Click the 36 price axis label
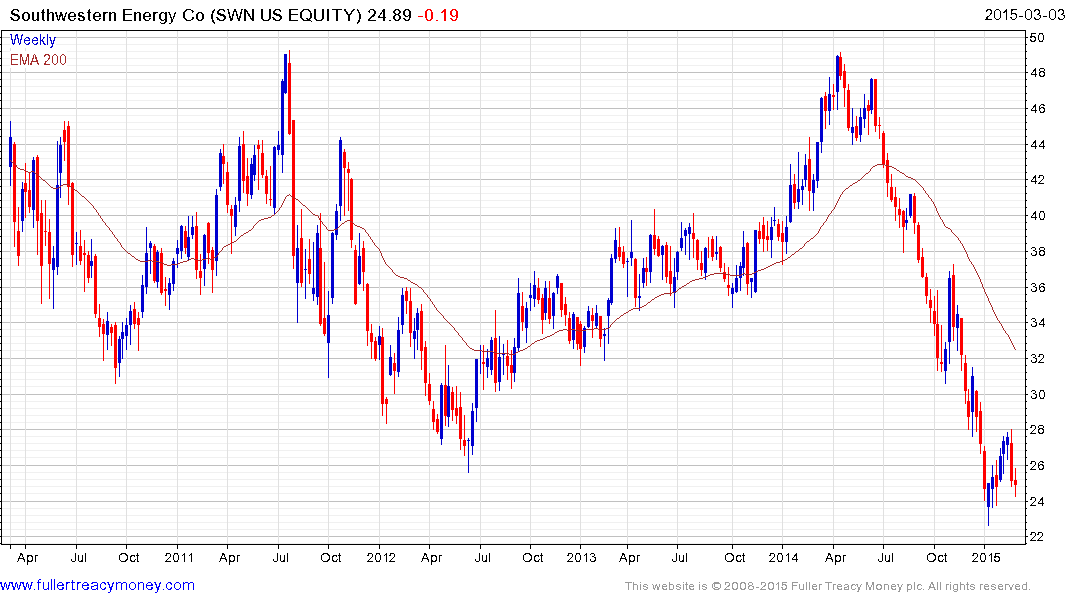This screenshot has height=600, width=1075. point(1037,287)
